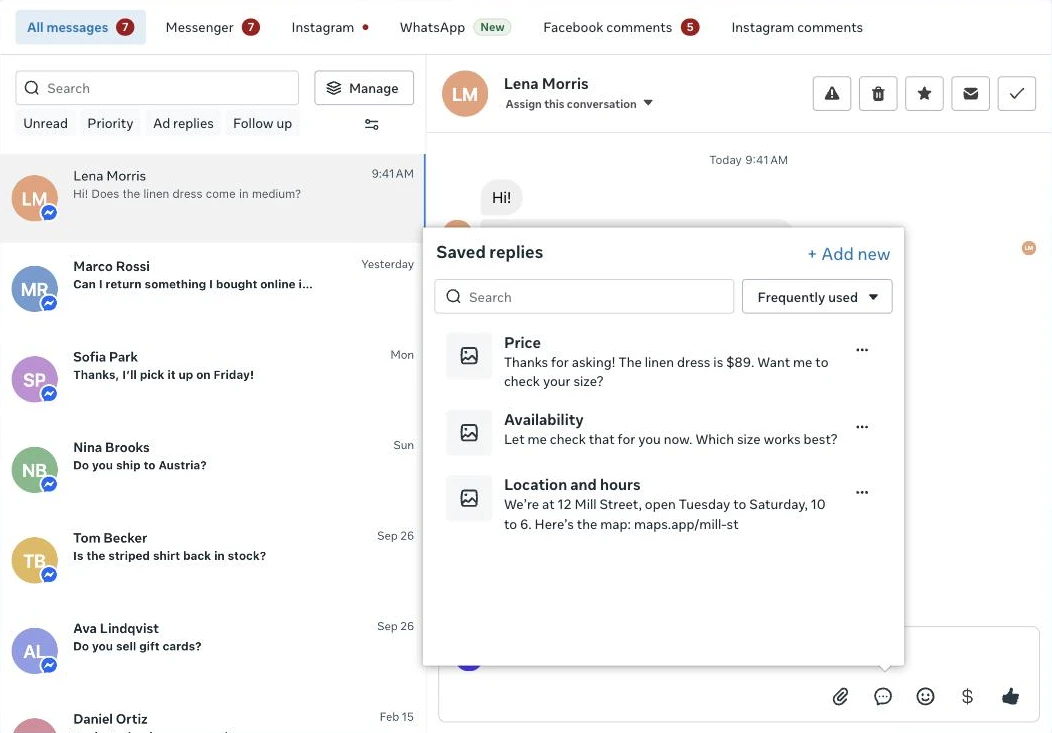Star the Lena Morris conversation
The height and width of the screenshot is (733, 1052).
tap(924, 94)
